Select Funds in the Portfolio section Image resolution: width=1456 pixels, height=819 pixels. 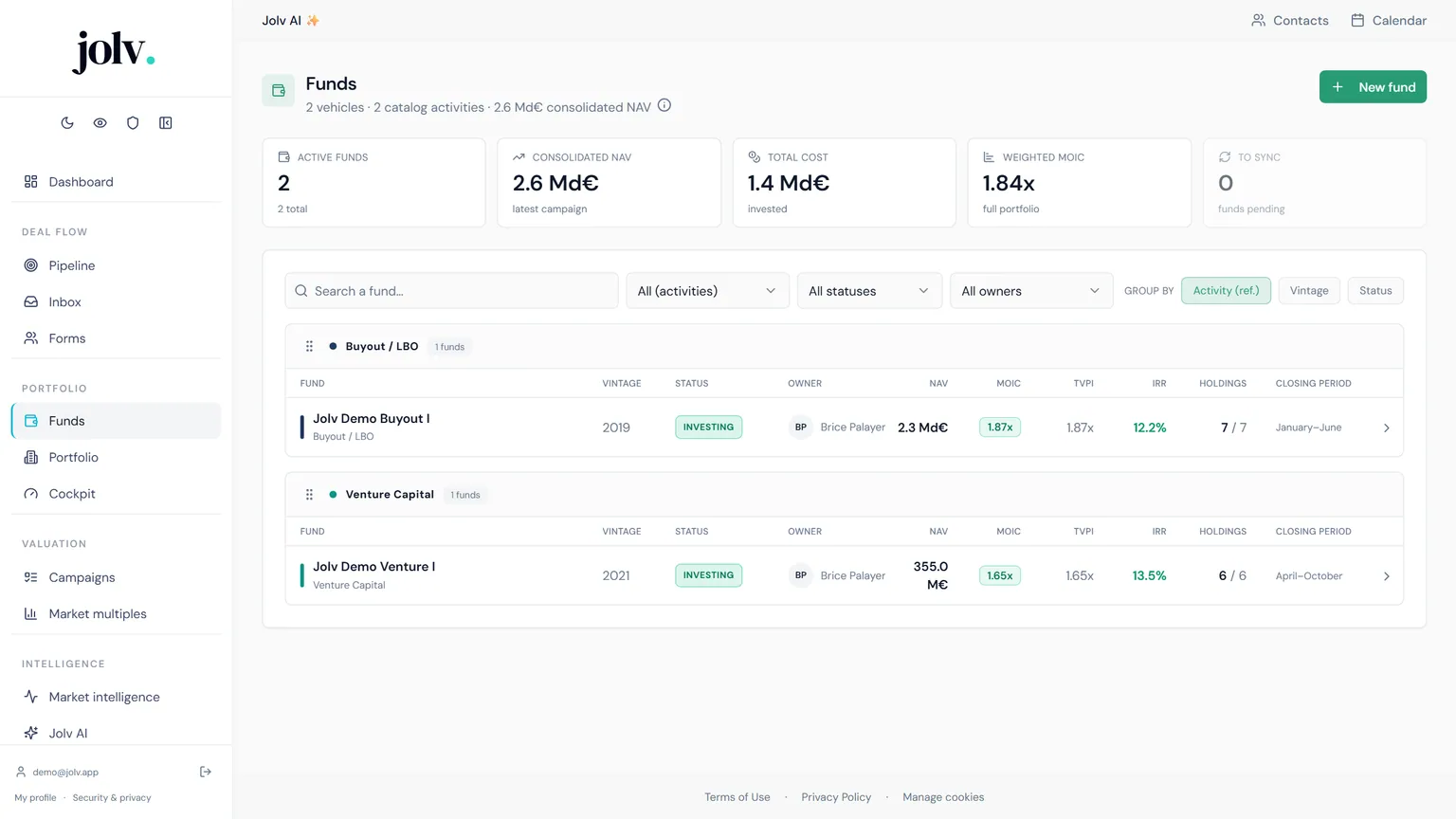(116, 421)
